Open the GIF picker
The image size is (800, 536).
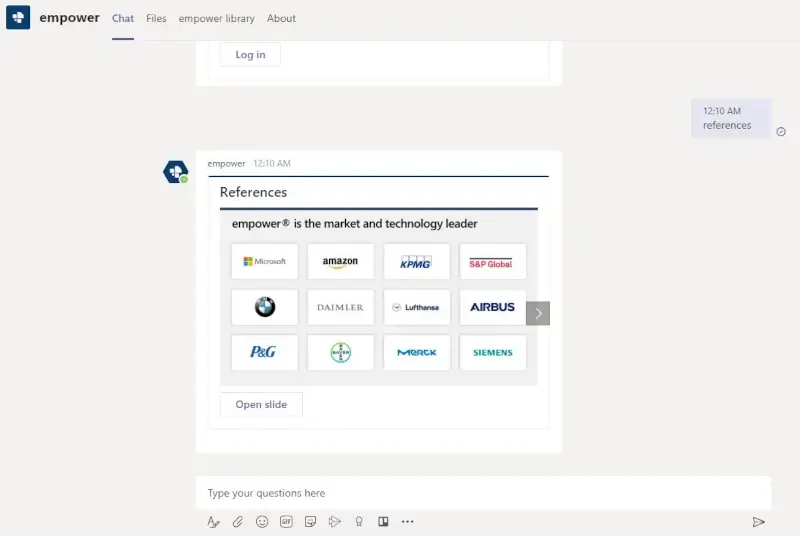286,522
